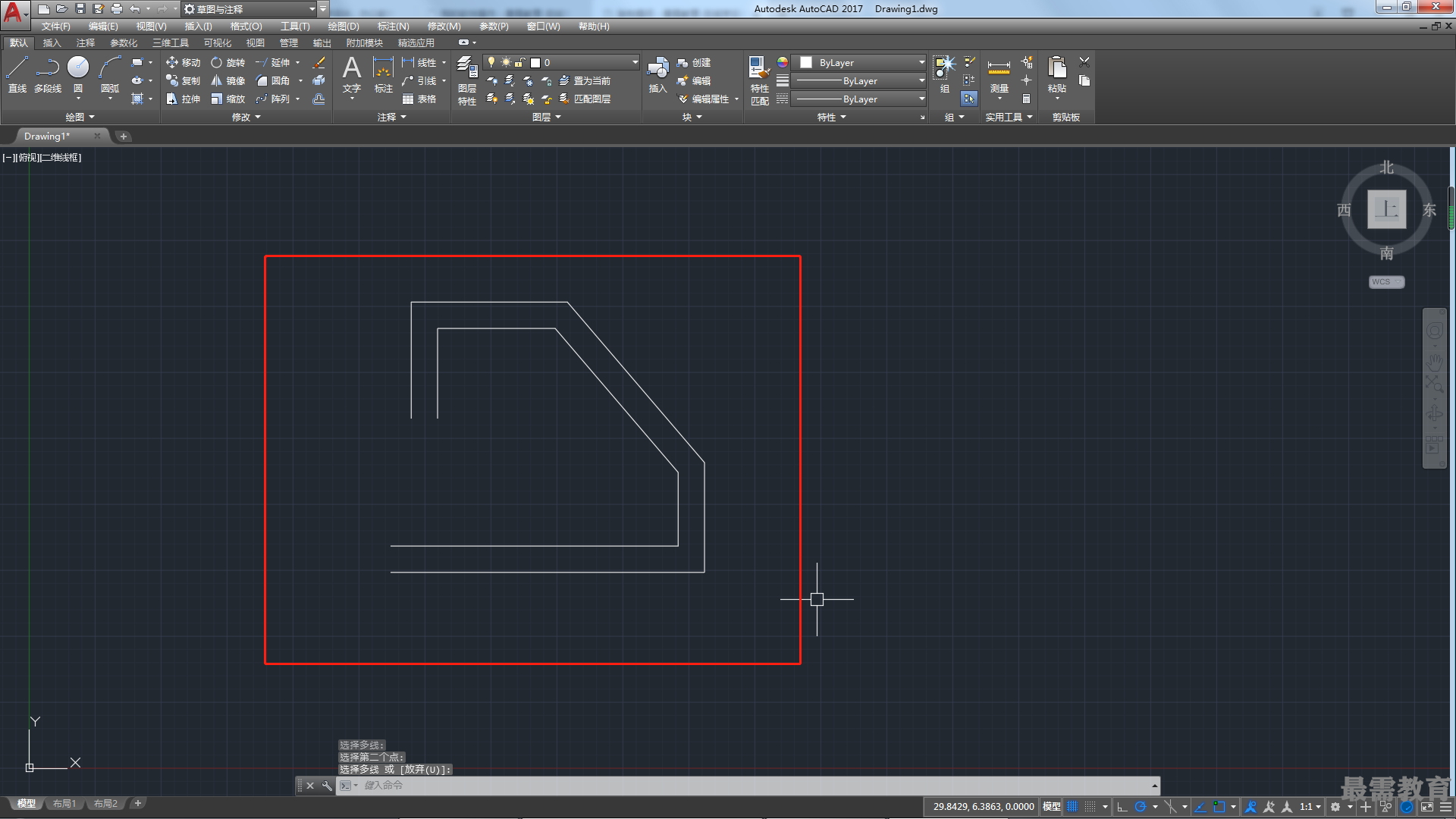Select the Circle (圆) tool

(78, 74)
